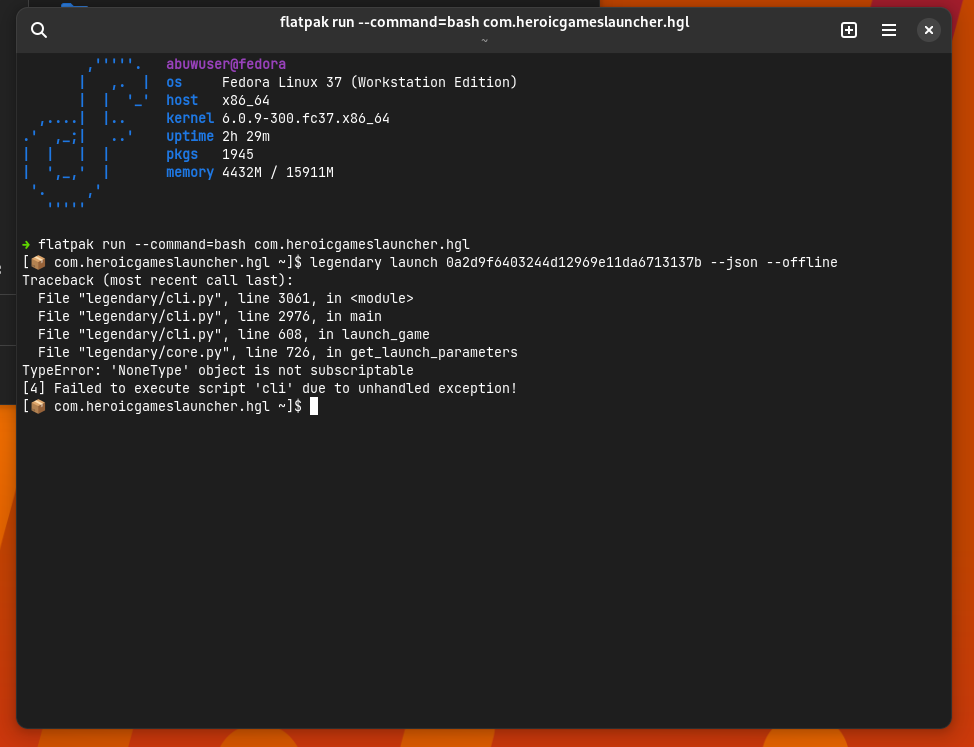Click the '--json' flag in the command
The height and width of the screenshot is (747, 974).
point(734,263)
